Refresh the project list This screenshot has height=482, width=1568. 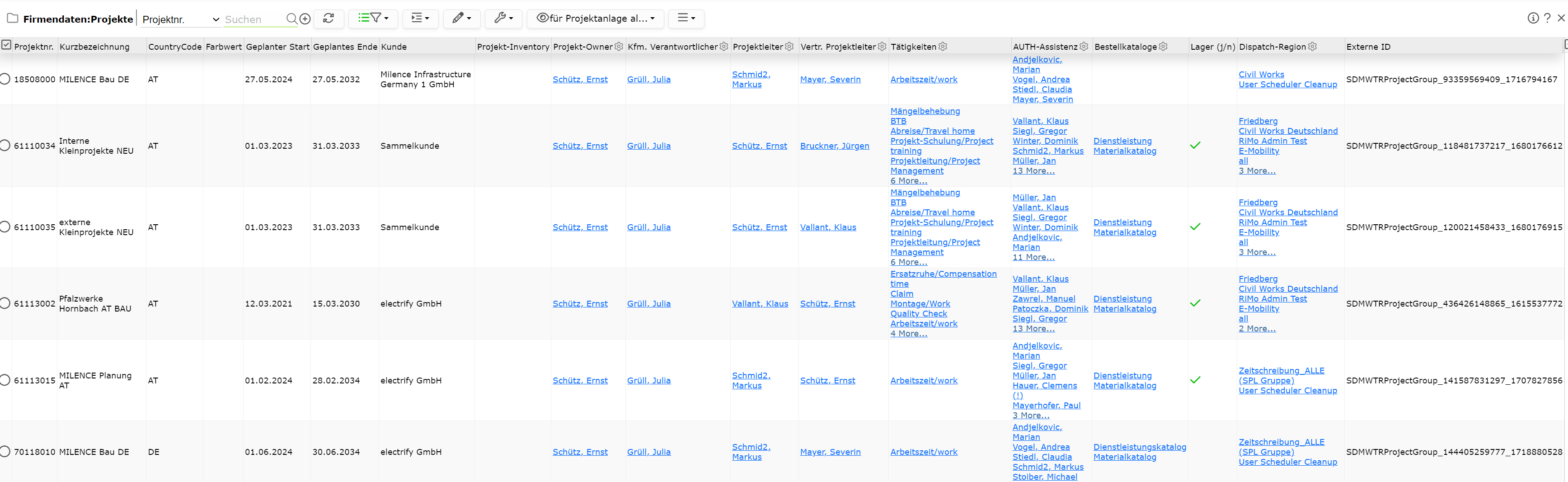[x=329, y=18]
